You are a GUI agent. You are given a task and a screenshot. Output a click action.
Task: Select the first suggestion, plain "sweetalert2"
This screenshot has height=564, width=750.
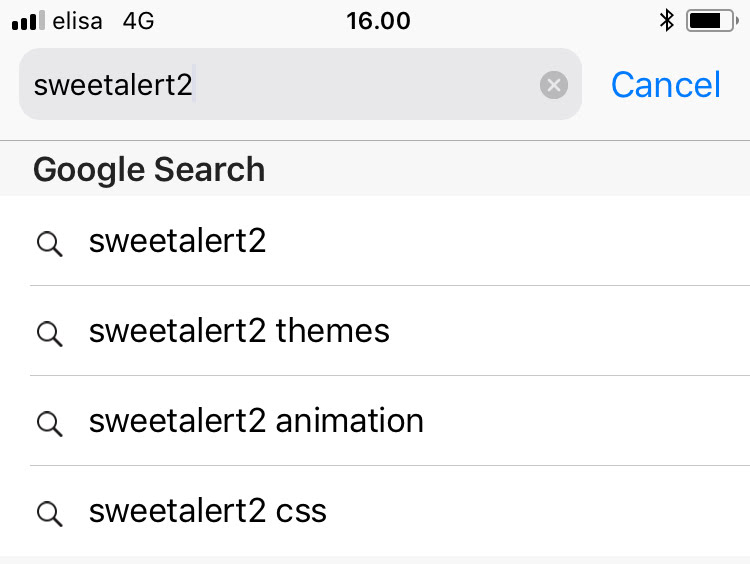coord(178,241)
